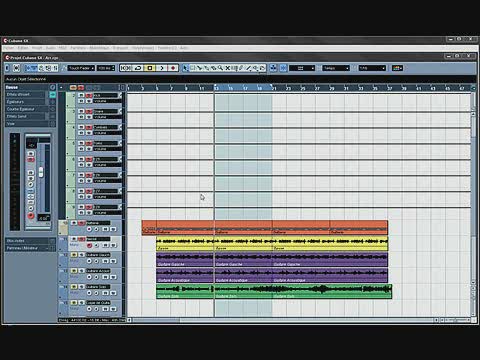Toggle record enable on the Basse track
Image resolution: width=480 pixels, height=360 pixels.
pyautogui.click(x=89, y=246)
